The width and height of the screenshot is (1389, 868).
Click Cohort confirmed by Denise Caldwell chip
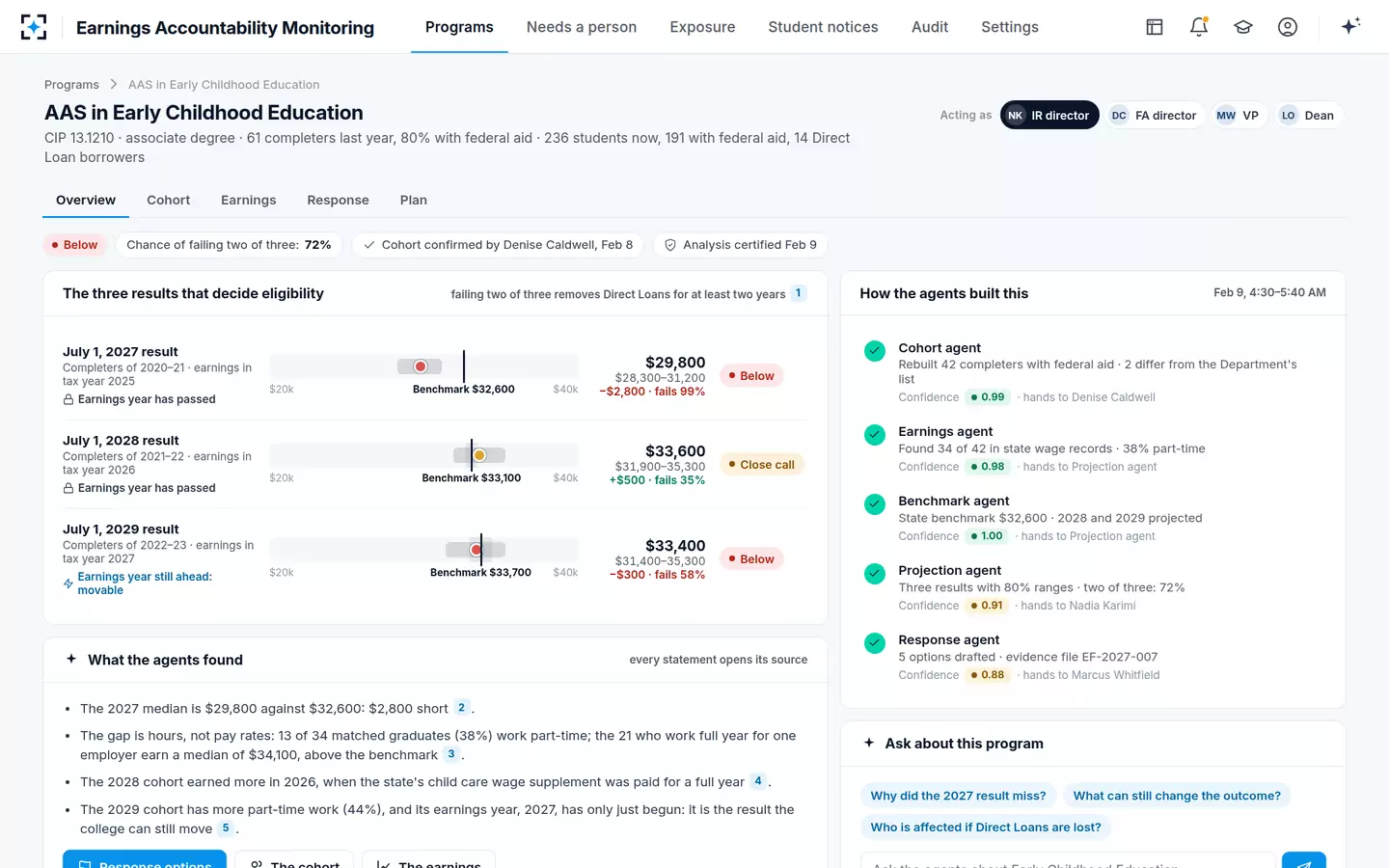(x=498, y=245)
